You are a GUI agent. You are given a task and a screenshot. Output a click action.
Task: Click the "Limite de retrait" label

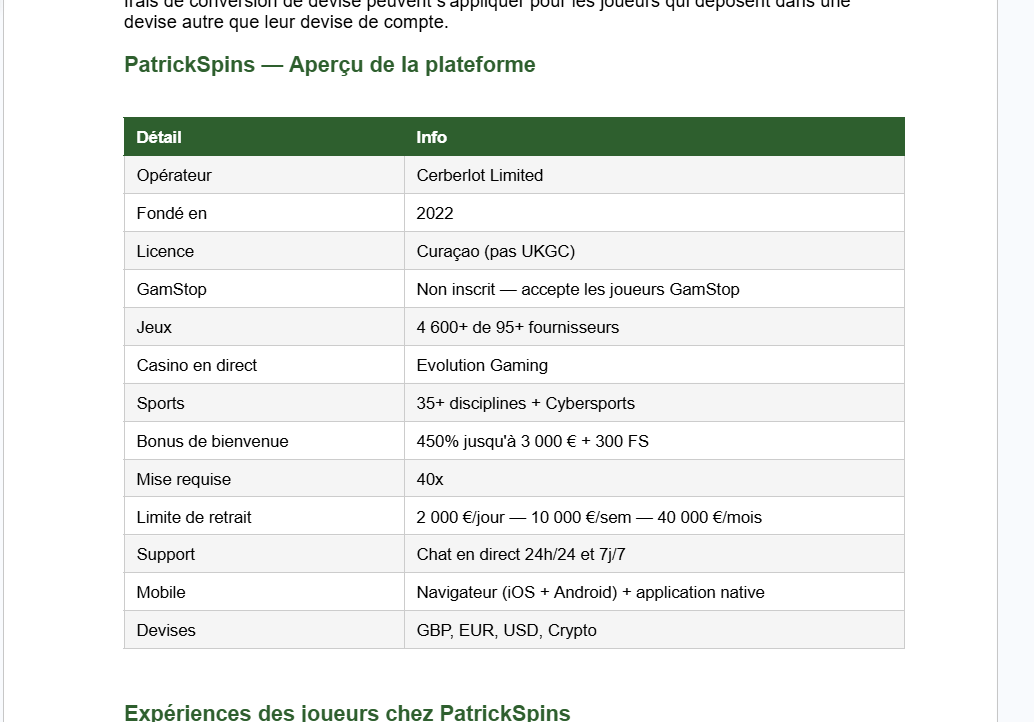point(264,517)
